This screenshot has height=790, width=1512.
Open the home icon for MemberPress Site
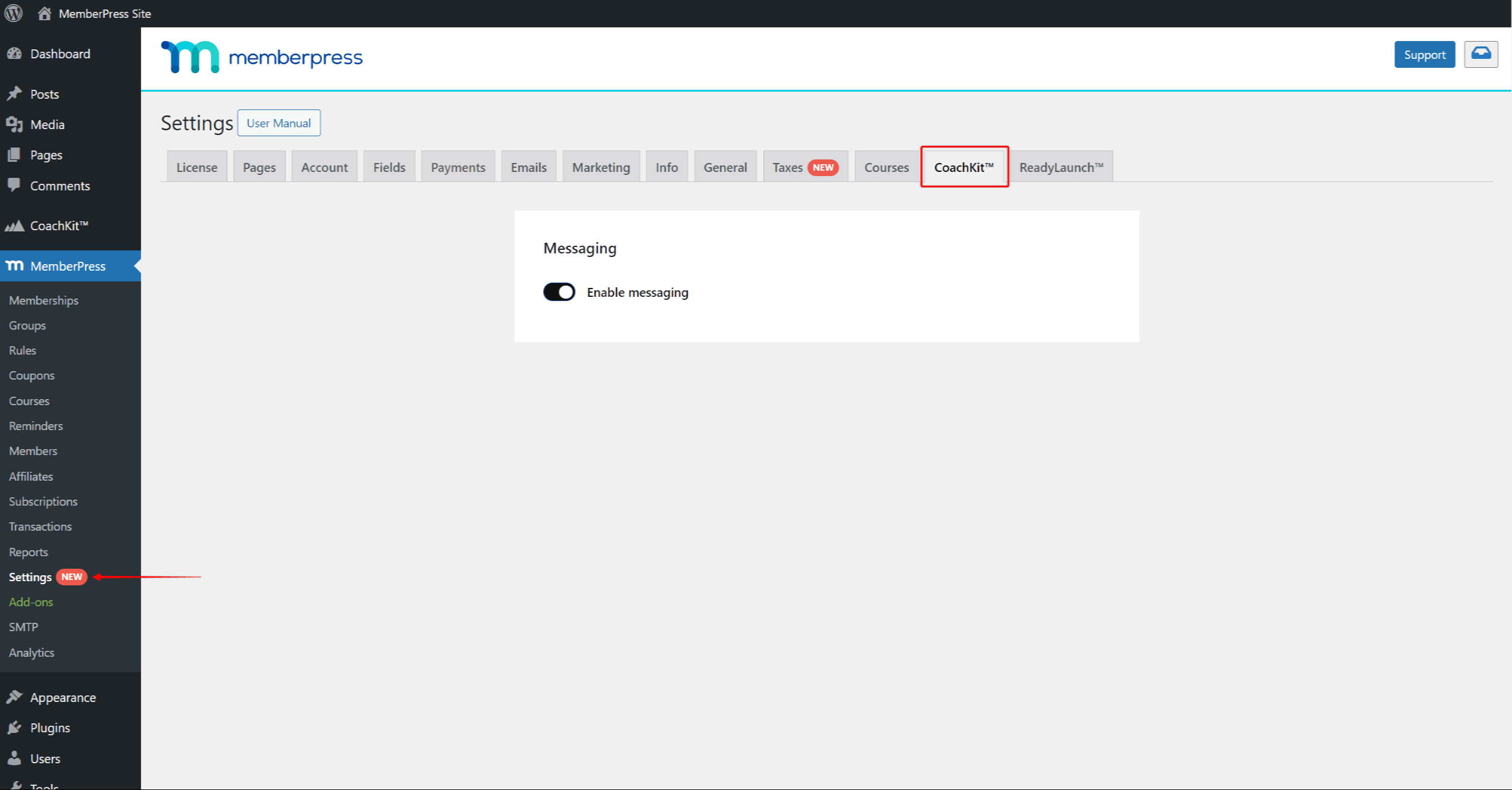pos(44,13)
